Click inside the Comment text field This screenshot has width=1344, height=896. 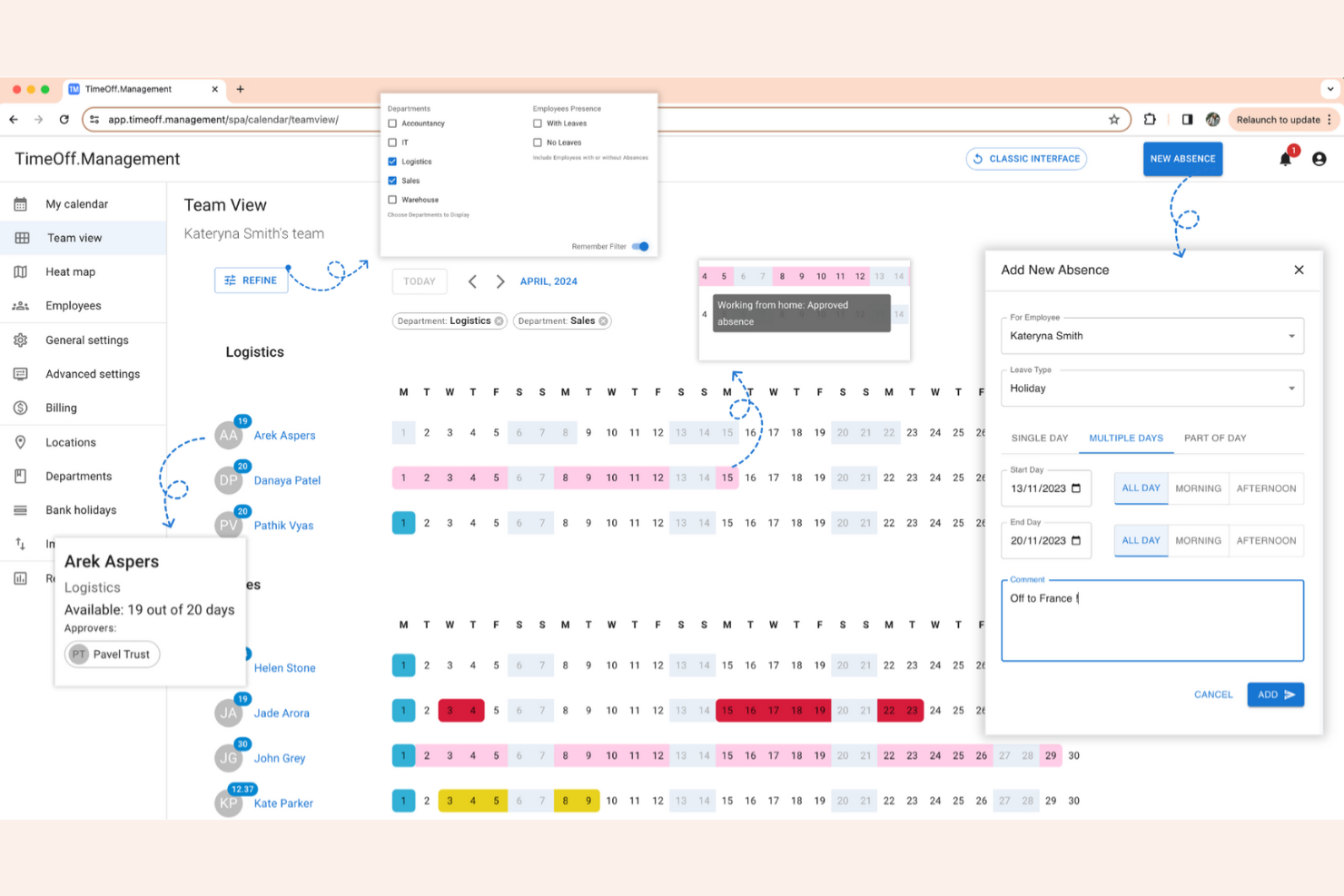click(x=1151, y=620)
